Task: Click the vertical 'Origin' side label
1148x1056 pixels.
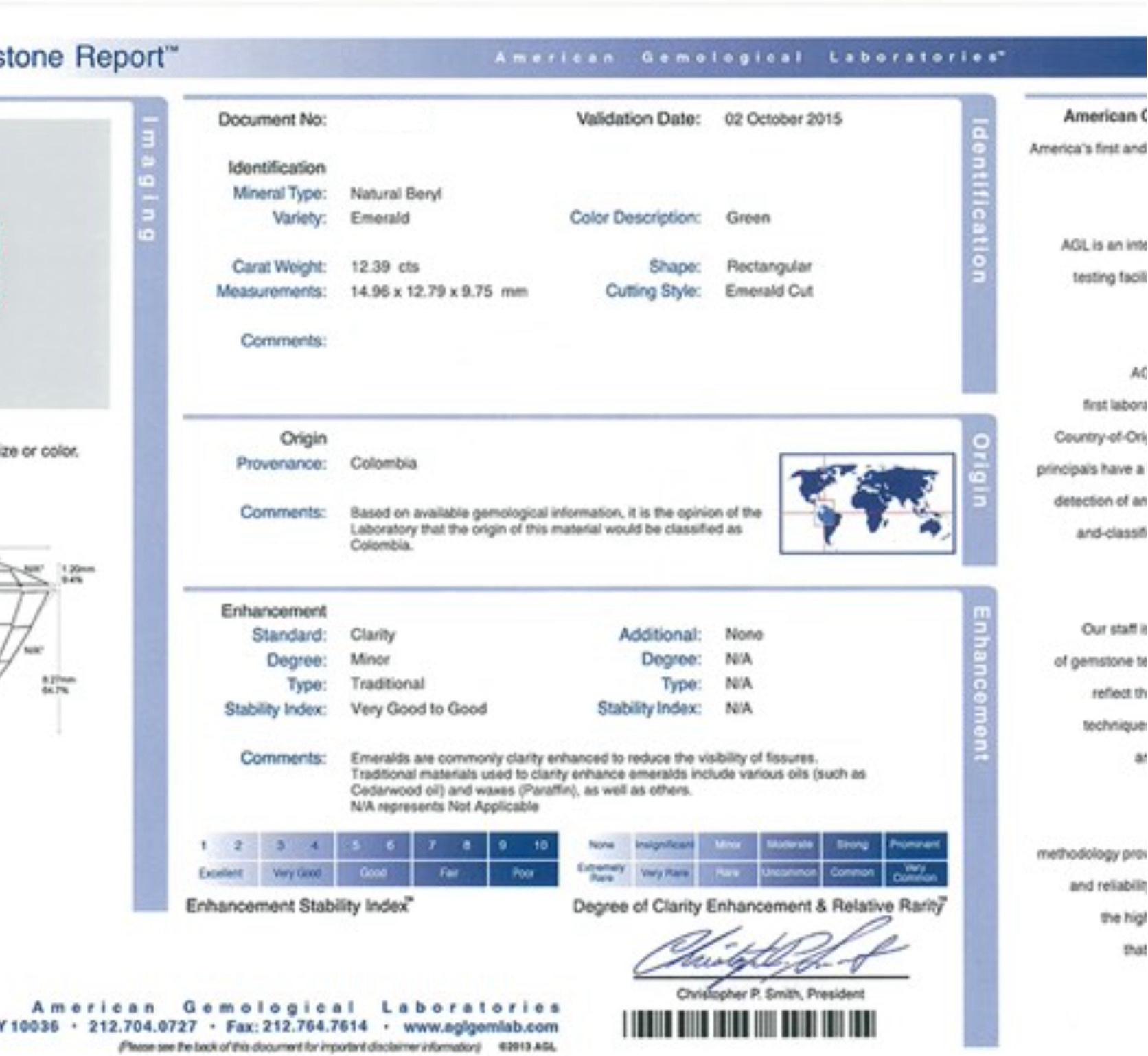Action: pos(980,470)
